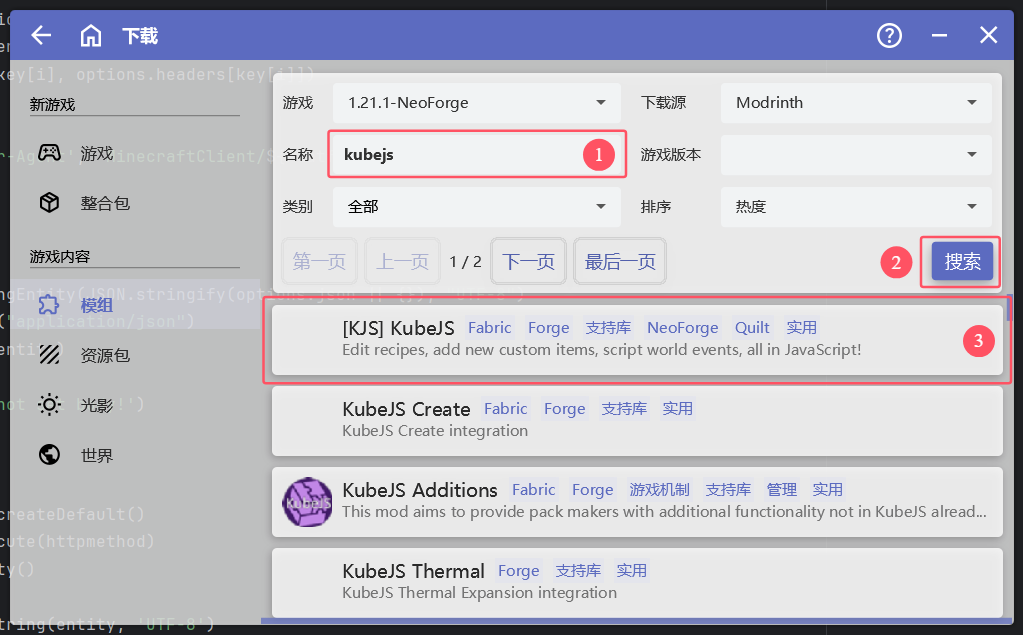
Task: Click the Quilt tag on [KJS] KubeJS
Action: coord(752,328)
